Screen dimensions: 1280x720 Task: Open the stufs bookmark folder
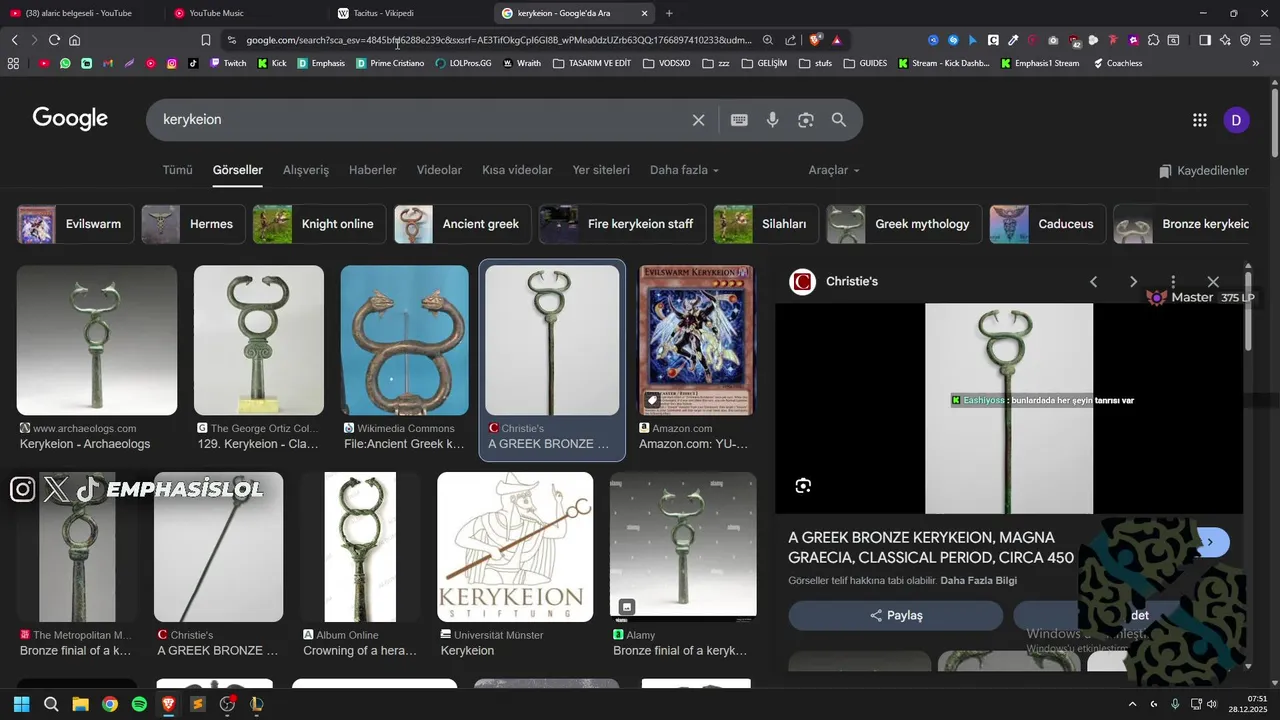pyautogui.click(x=815, y=63)
